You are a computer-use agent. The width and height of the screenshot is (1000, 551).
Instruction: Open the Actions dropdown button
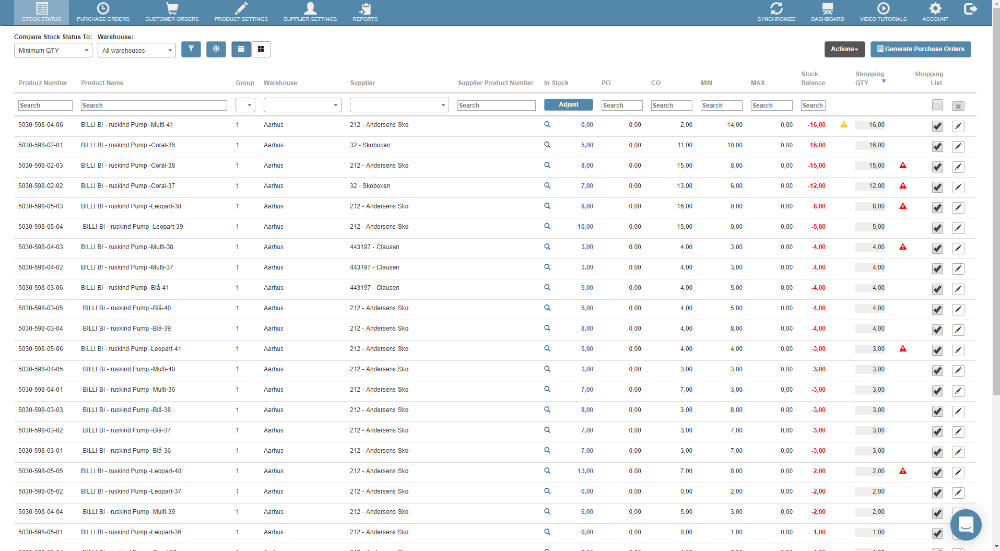tap(844, 49)
